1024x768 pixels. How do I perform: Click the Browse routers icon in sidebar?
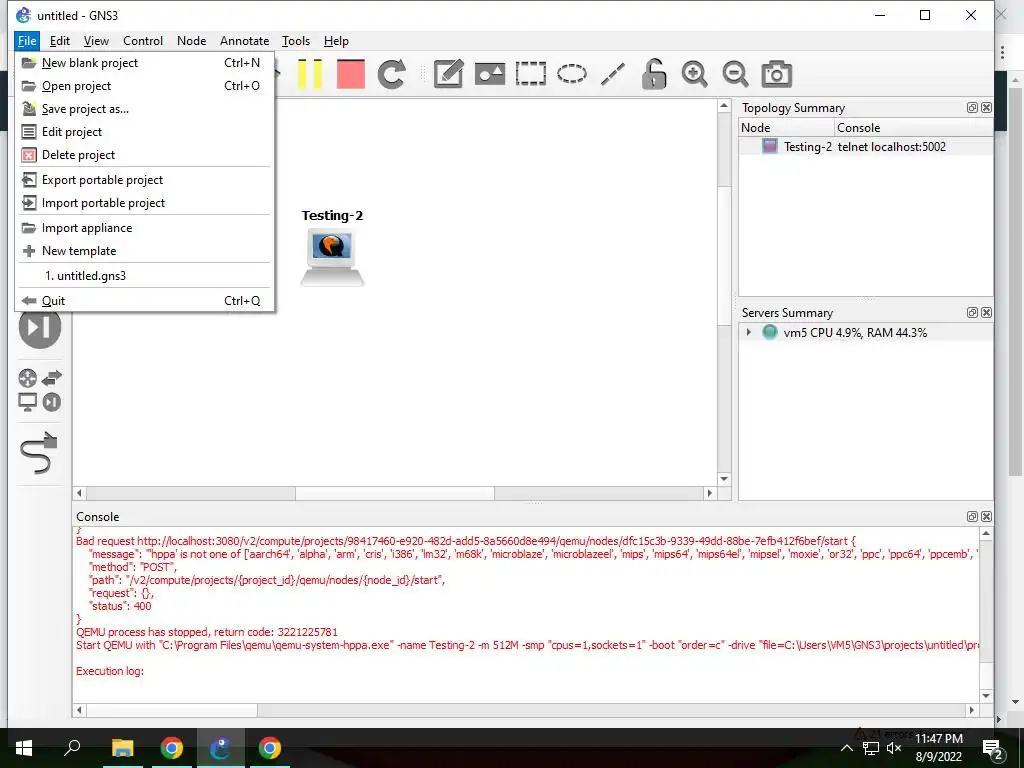(x=27, y=378)
